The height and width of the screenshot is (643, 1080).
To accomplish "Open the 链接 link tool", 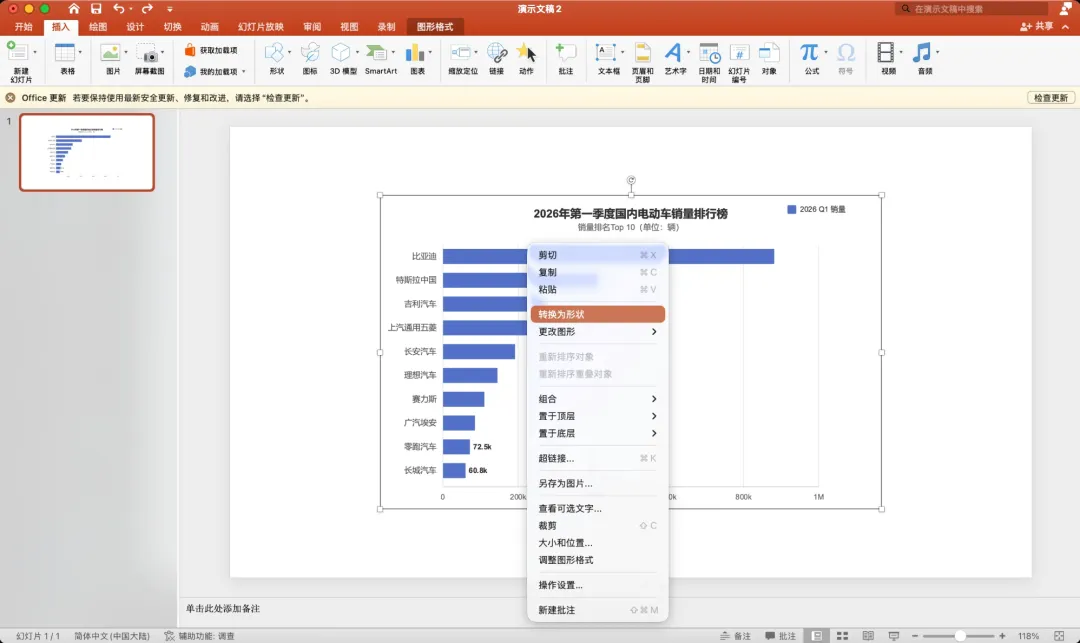I will pos(497,59).
